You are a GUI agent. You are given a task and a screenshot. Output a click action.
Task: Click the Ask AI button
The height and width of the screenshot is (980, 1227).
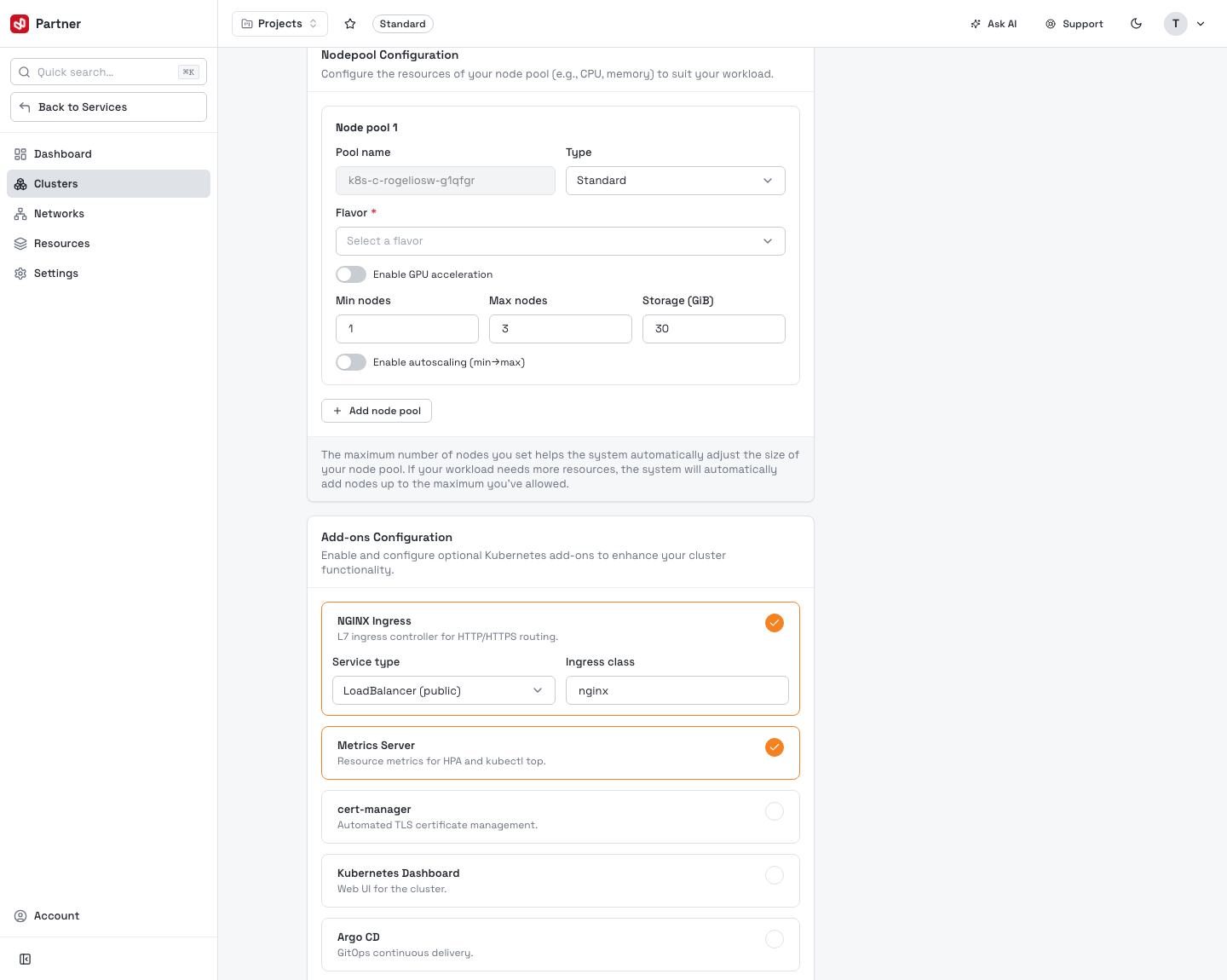[994, 24]
